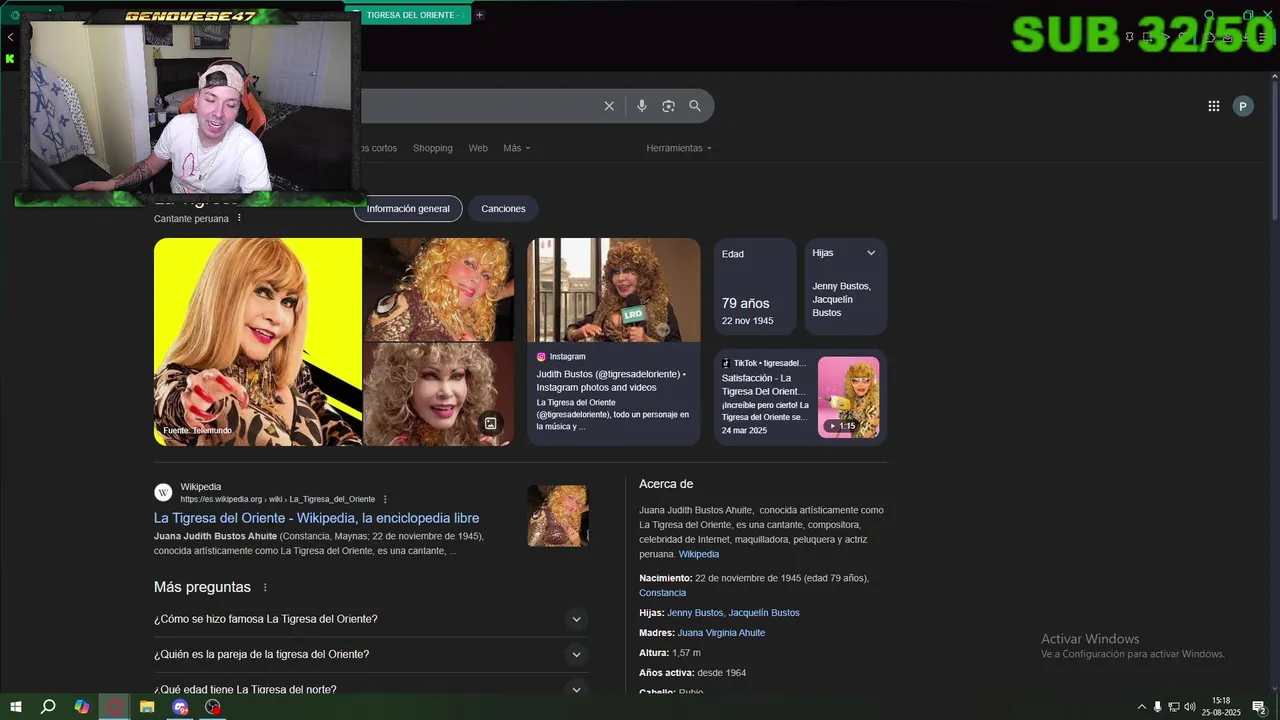Start voice search with the microphone icon
The height and width of the screenshot is (720, 1280).
(642, 106)
